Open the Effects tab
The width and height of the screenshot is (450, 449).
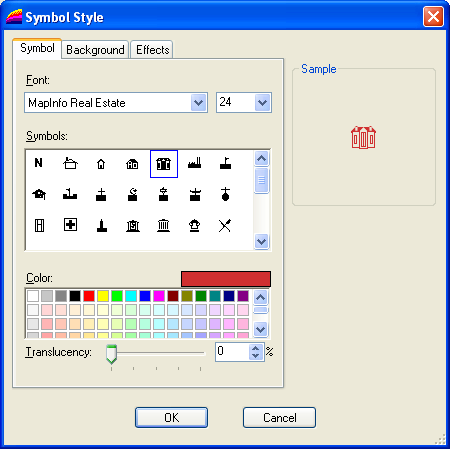pyautogui.click(x=152, y=50)
